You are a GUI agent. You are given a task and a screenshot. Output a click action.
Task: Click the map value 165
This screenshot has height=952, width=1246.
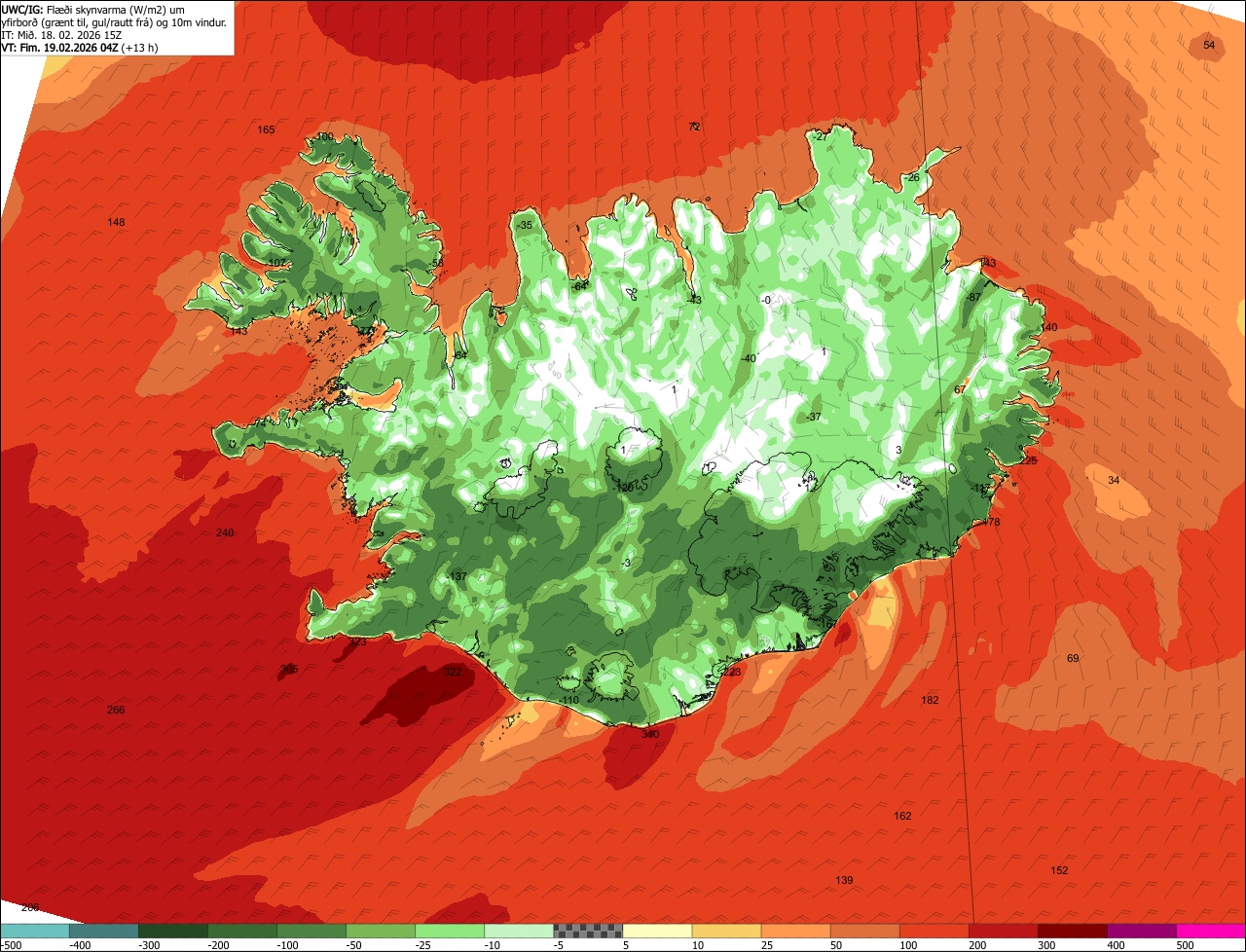(266, 130)
